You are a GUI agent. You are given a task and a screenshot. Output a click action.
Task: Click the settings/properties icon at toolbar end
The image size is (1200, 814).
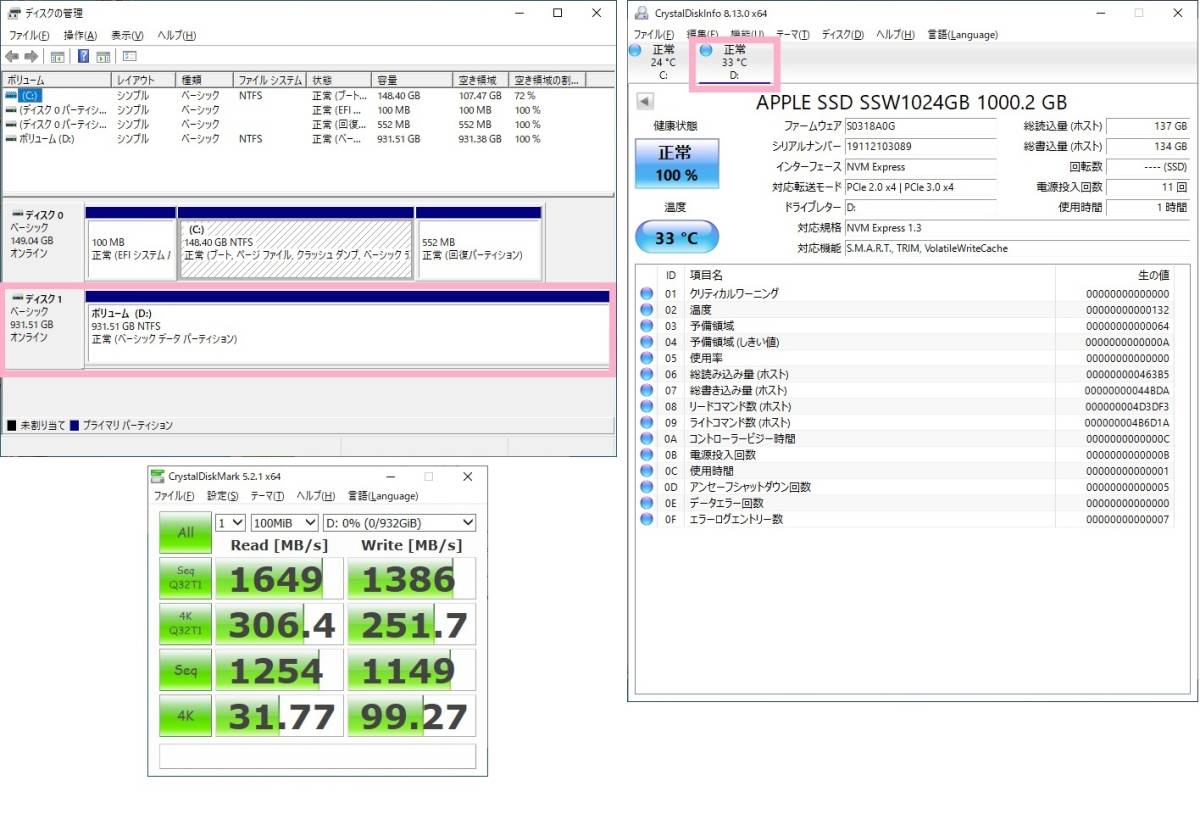[x=130, y=57]
